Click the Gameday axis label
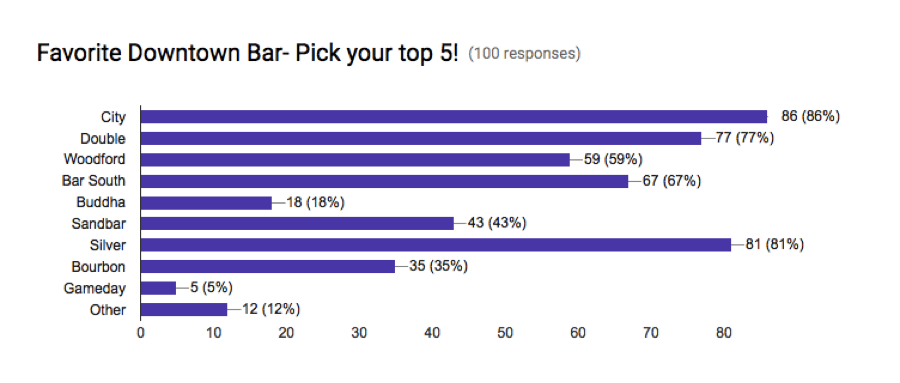This screenshot has height=383, width=900. point(95,288)
